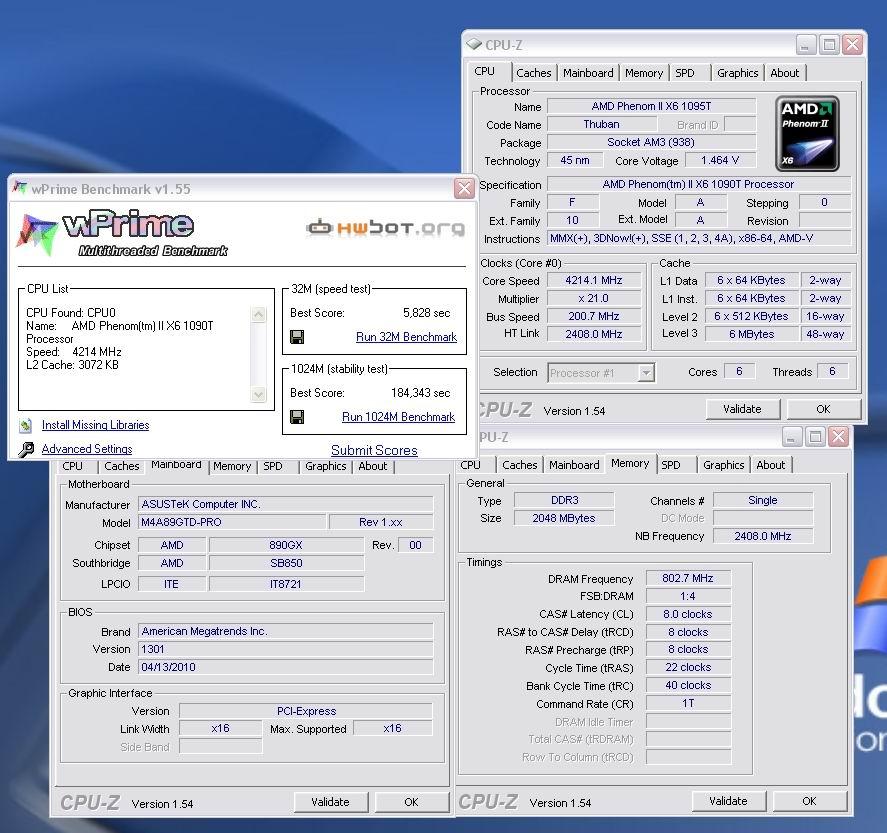
Task: Click OK in top CPU-Z window
Action: click(x=823, y=409)
